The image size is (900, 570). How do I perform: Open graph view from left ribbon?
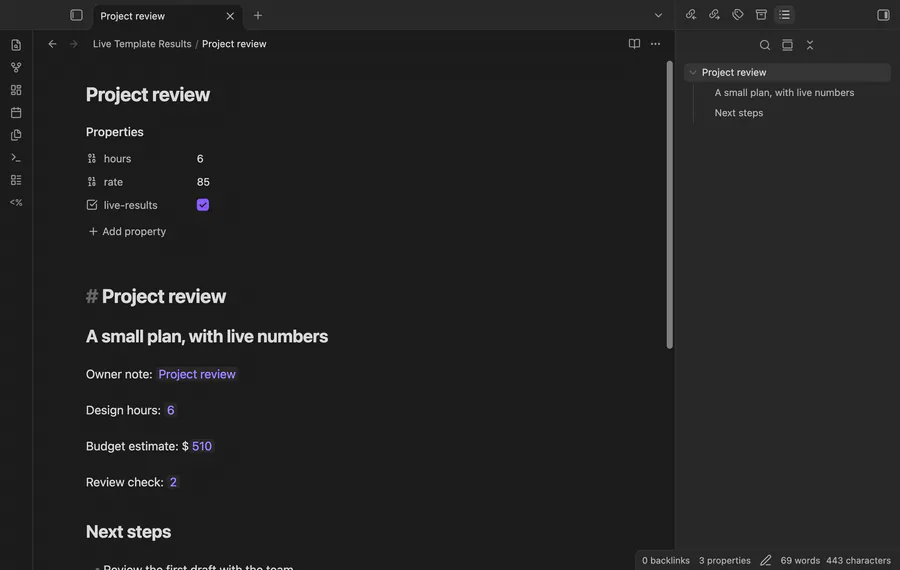click(x=16, y=68)
